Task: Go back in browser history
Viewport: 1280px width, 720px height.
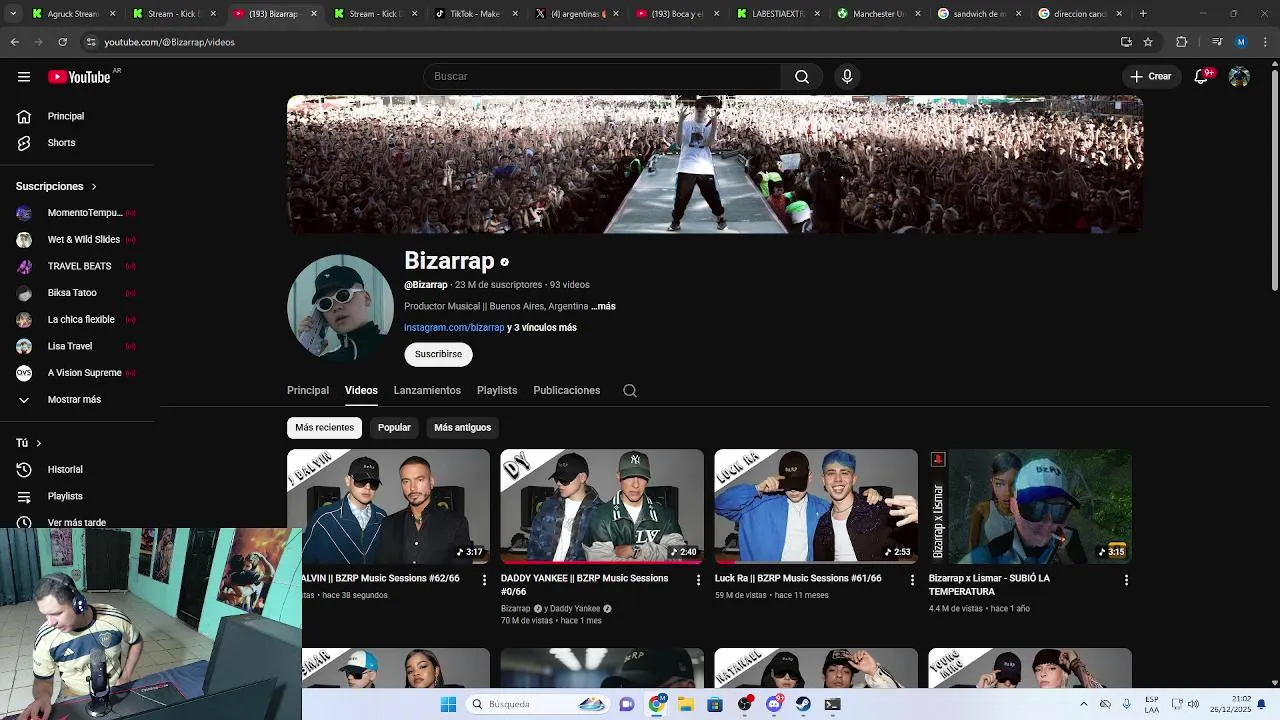Action: click(14, 42)
